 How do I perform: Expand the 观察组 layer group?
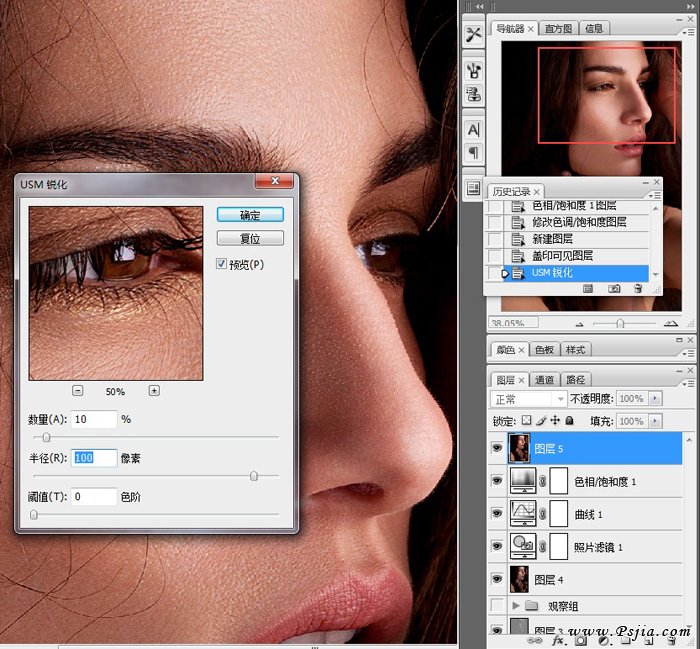(x=516, y=606)
